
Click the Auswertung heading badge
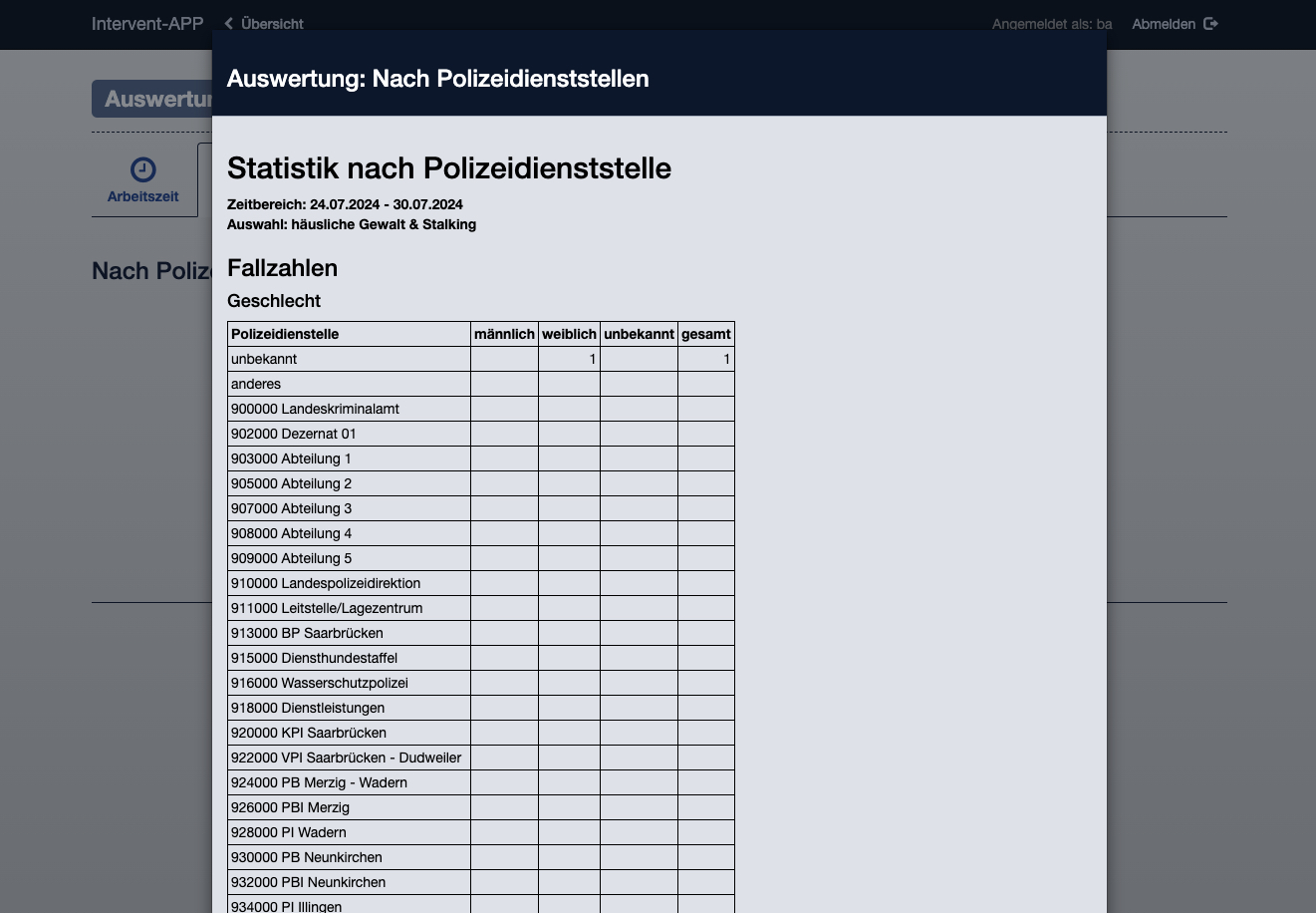(x=152, y=100)
